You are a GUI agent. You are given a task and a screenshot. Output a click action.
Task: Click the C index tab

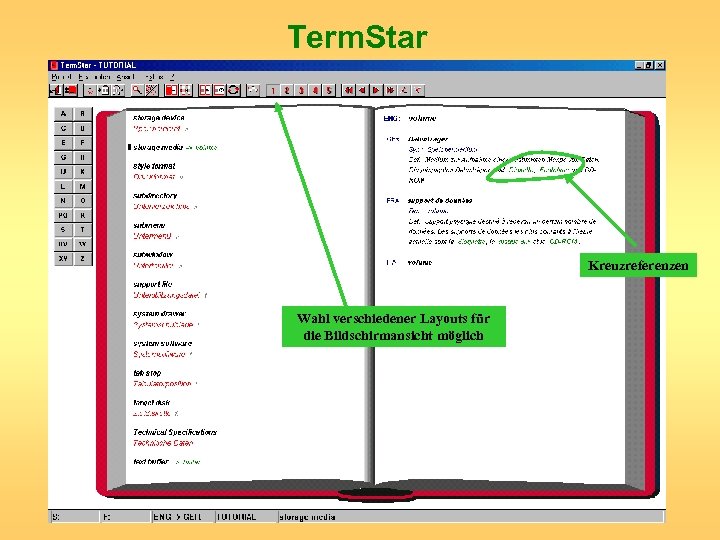click(63, 129)
